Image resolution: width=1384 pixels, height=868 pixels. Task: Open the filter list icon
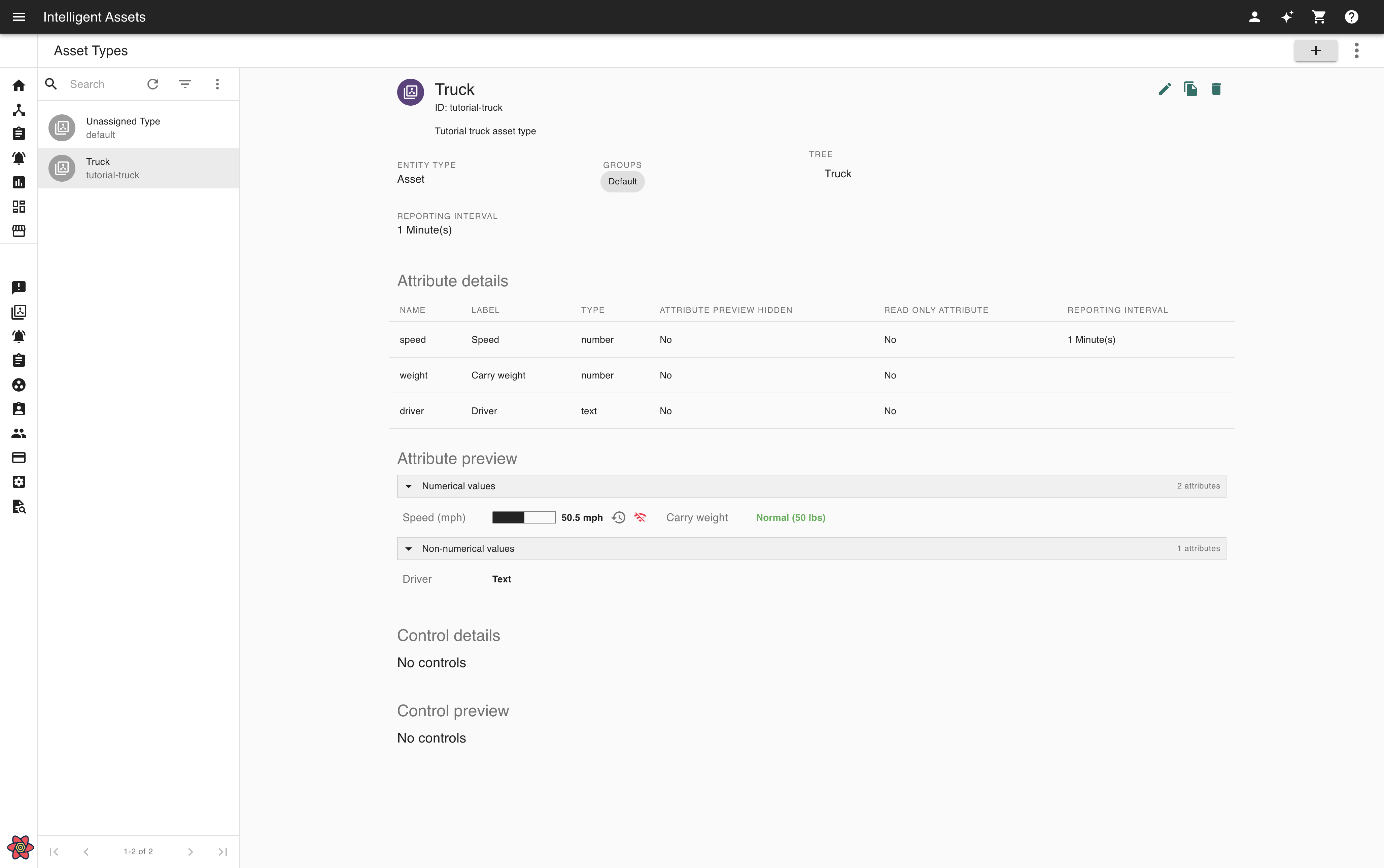point(185,84)
